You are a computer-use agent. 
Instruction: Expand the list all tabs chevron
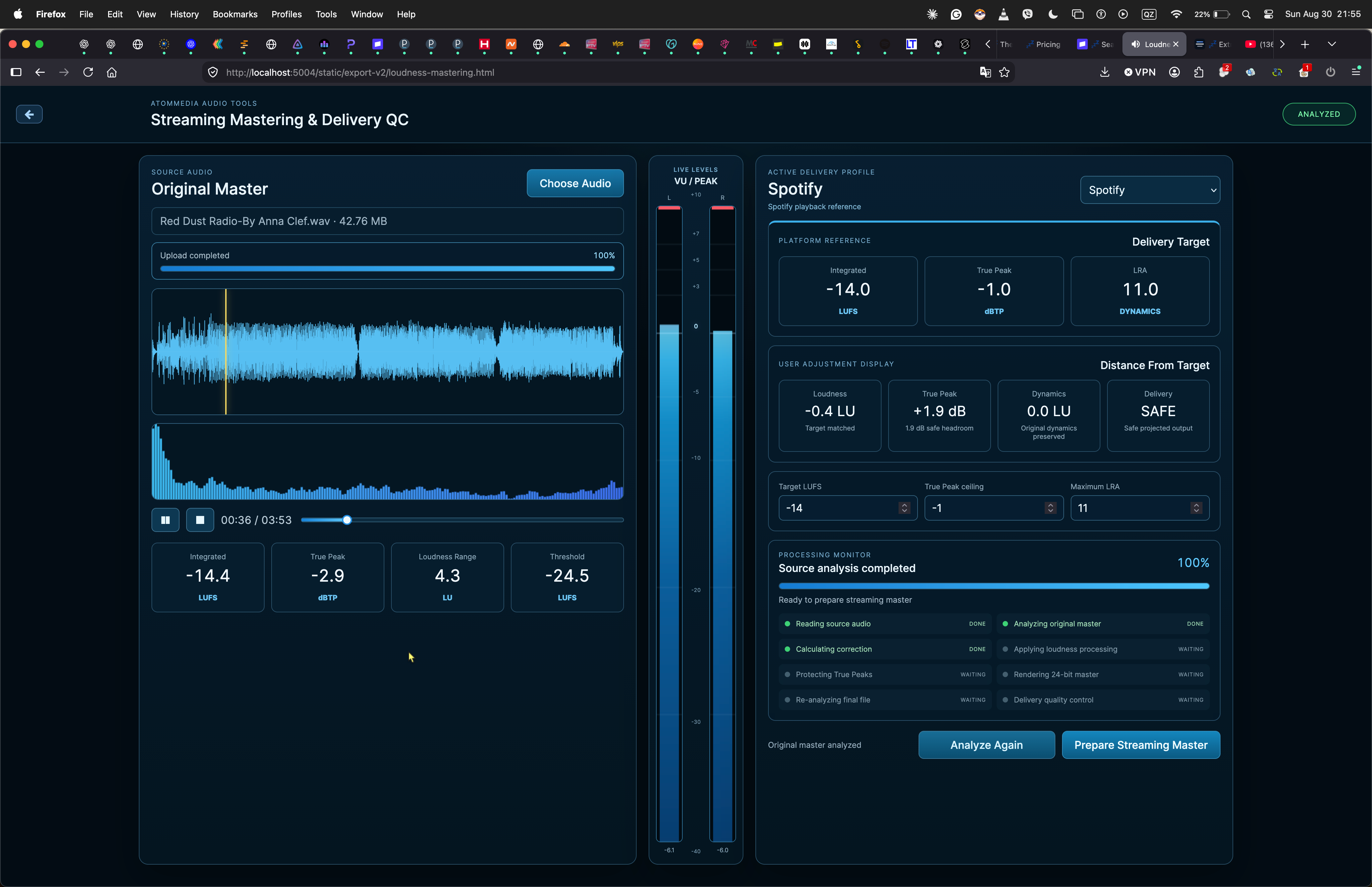click(x=1332, y=44)
